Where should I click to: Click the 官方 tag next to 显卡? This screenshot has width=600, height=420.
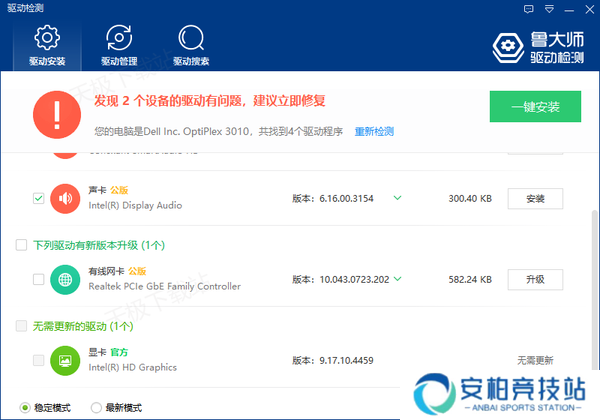coord(119,352)
